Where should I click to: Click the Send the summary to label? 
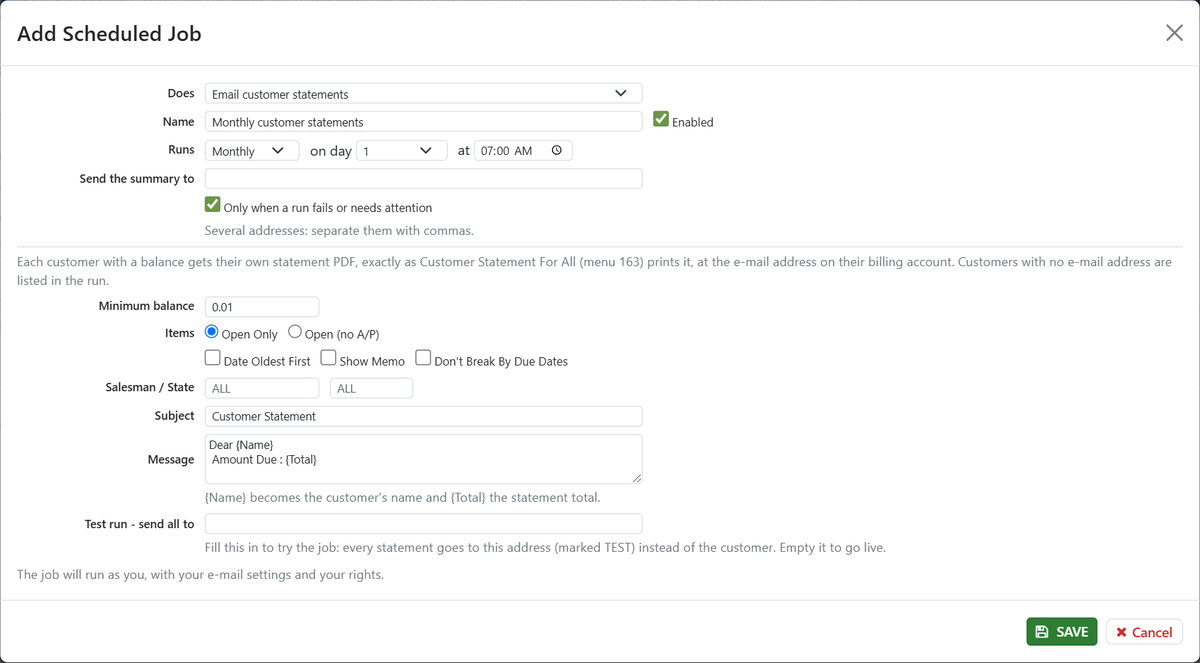coord(137,179)
